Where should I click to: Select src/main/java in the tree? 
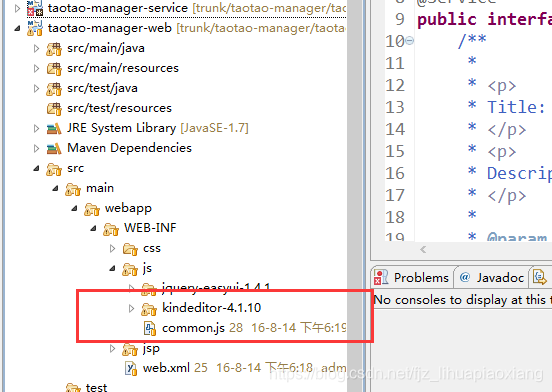106,48
